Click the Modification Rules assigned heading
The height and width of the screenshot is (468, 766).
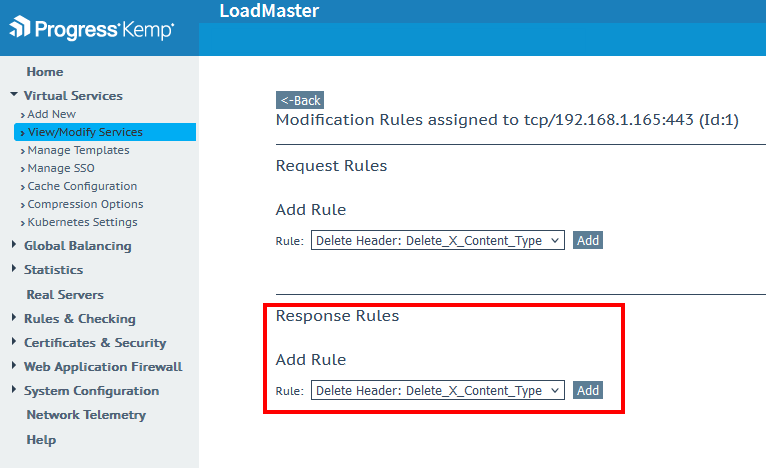[507, 120]
